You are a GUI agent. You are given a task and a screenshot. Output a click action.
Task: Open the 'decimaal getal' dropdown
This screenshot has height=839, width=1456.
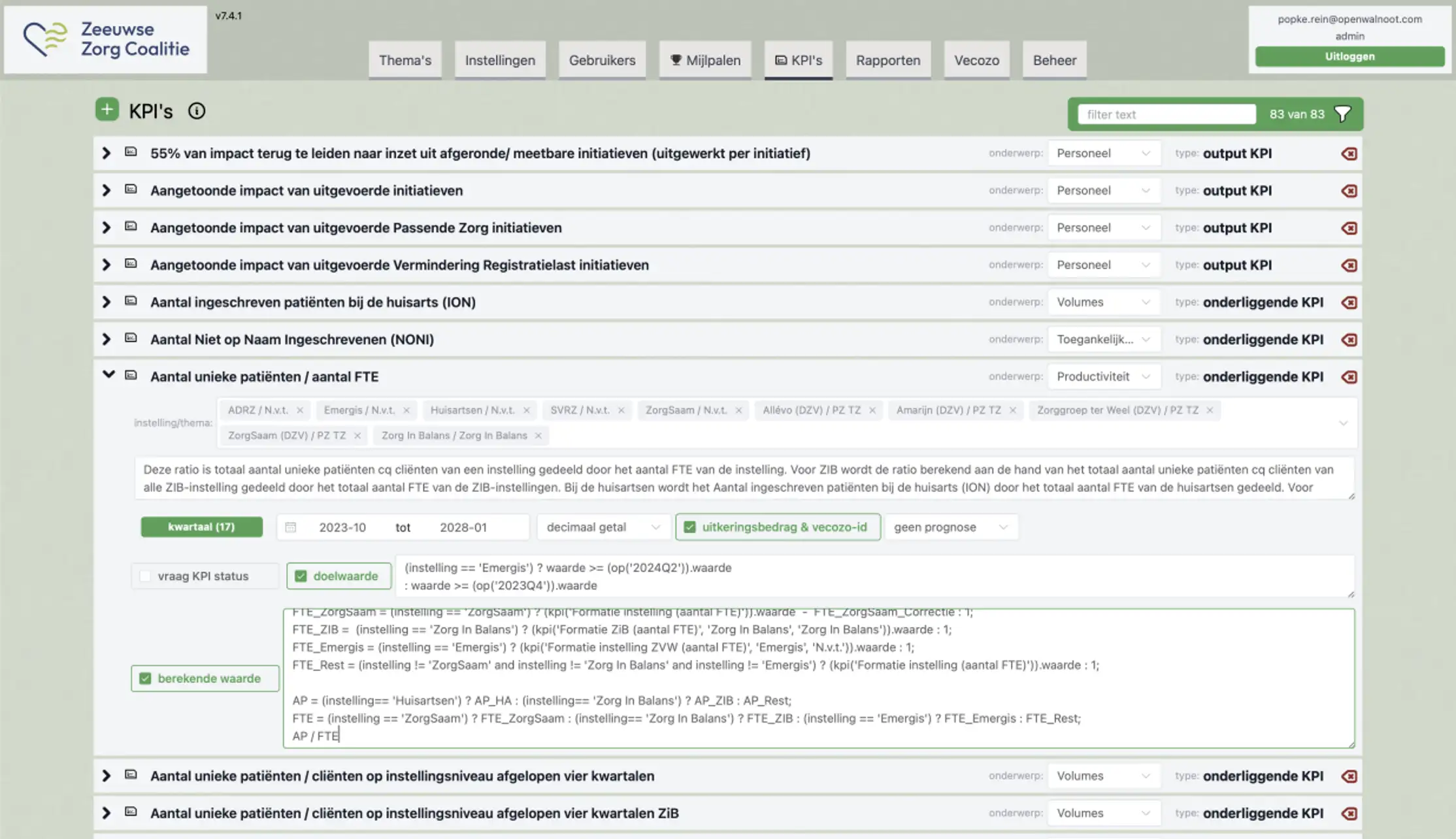(x=603, y=527)
